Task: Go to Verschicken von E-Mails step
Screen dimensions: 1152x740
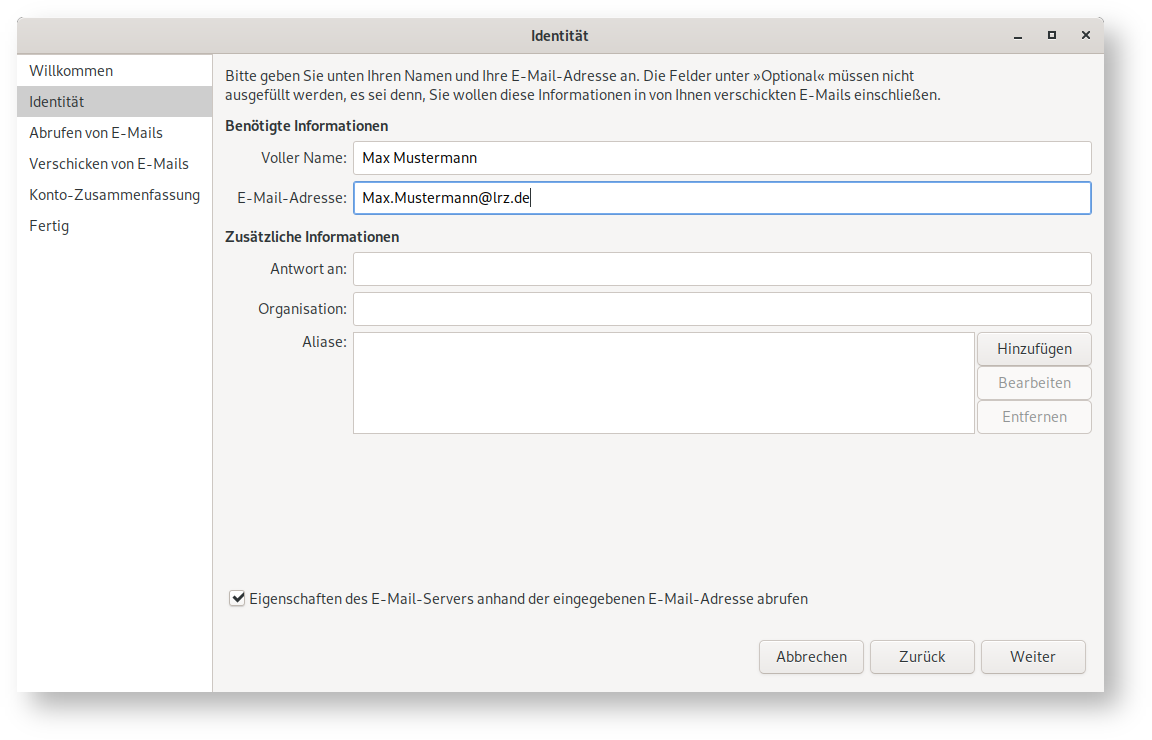Action: (x=109, y=164)
